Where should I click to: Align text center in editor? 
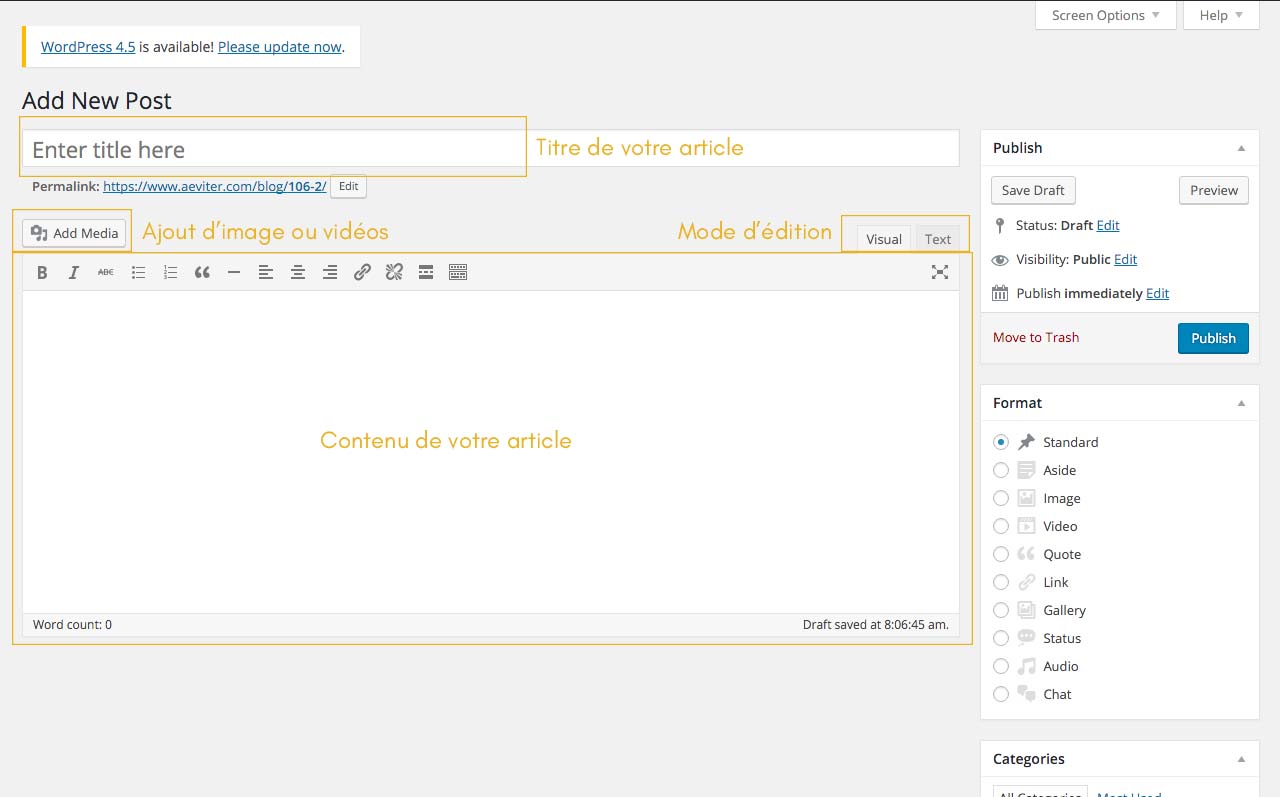click(298, 272)
